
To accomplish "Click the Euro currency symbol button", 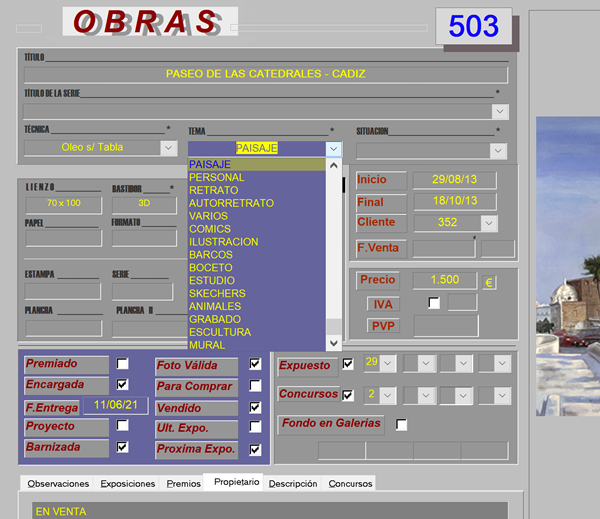I will (489, 282).
